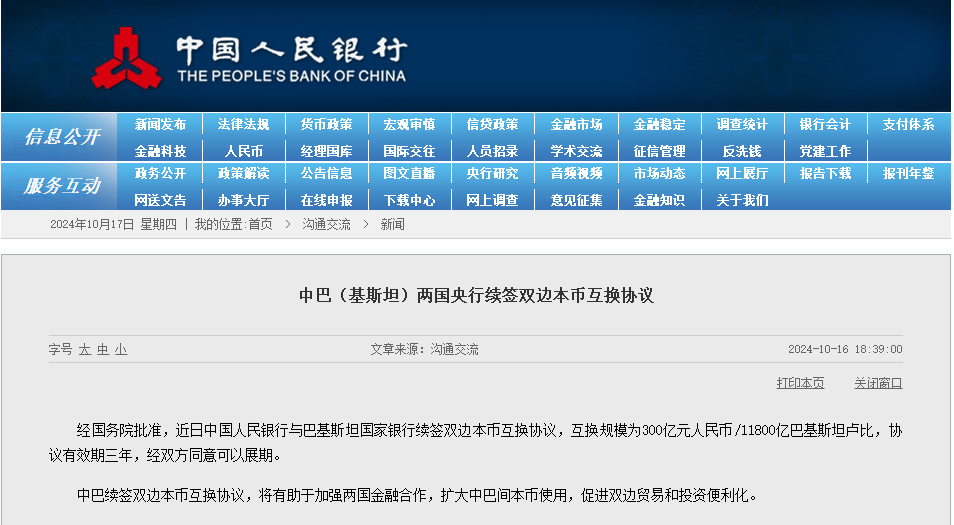Open the 新闻发布 menu item
The height and width of the screenshot is (525, 954).
pos(160,125)
